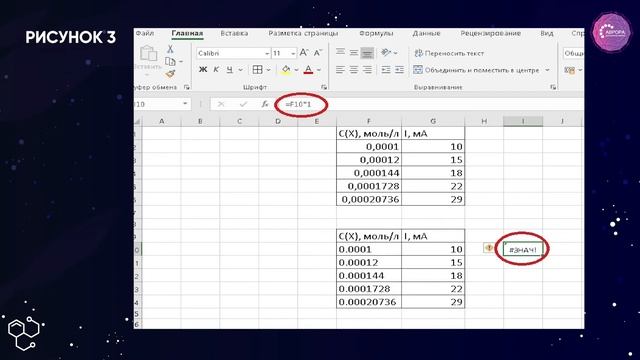The height and width of the screenshot is (360, 640).
Task: Increase indent in alignment group
Action: [x=399, y=70]
